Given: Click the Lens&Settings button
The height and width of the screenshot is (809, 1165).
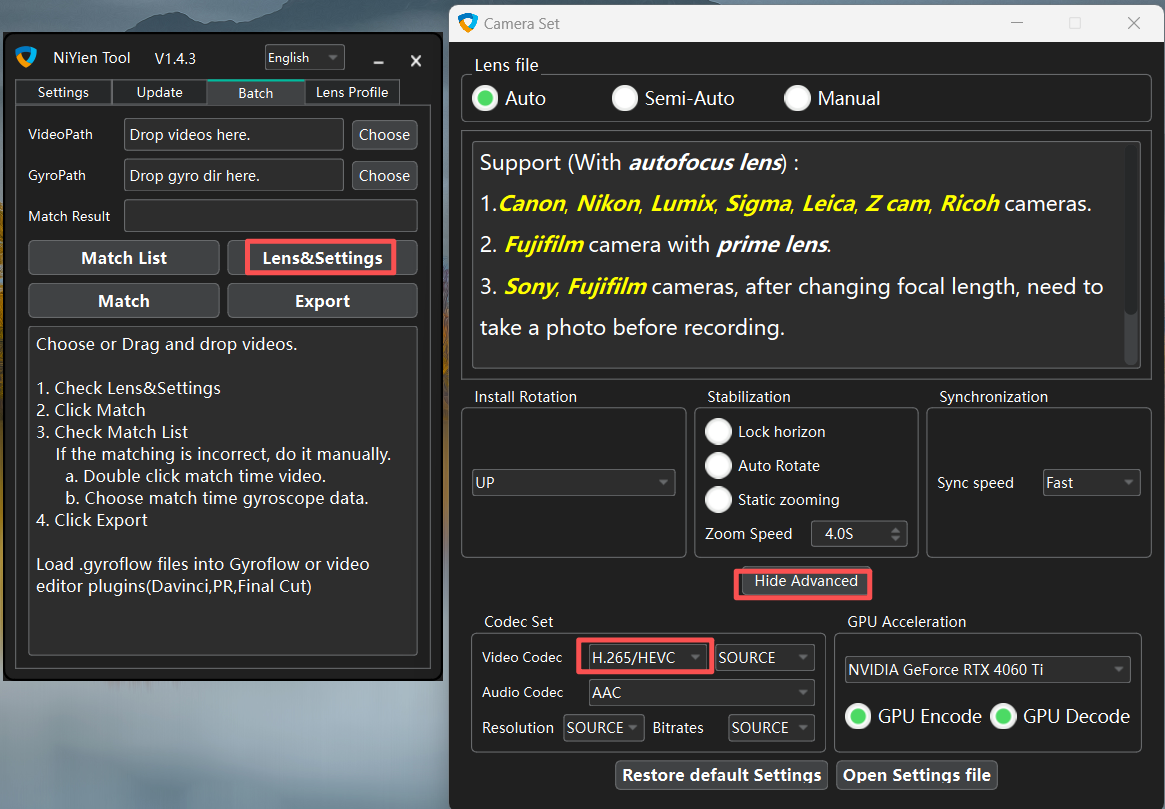Looking at the screenshot, I should (x=322, y=258).
